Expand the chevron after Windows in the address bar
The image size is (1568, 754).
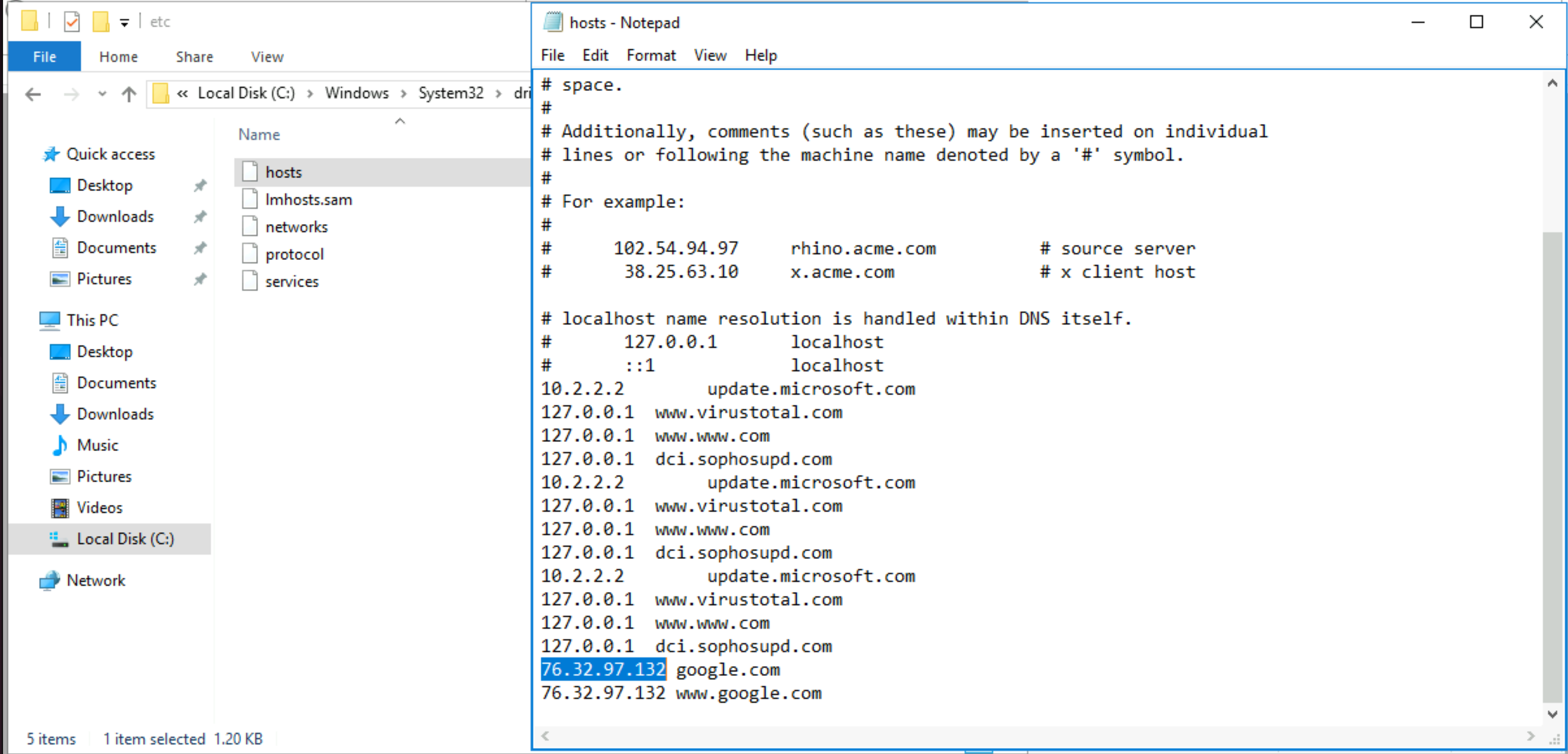404,93
